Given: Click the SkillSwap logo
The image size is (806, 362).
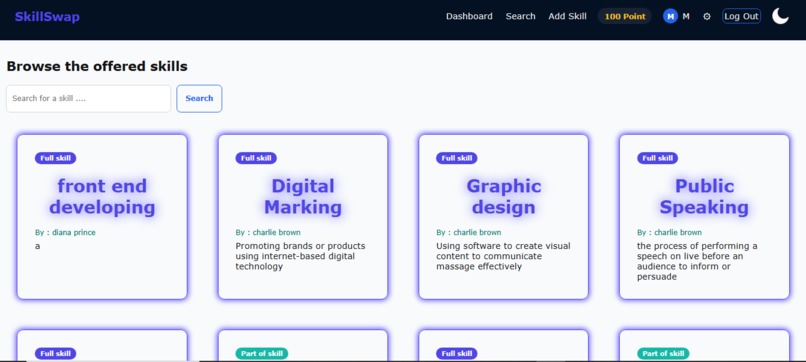Looking at the screenshot, I should [x=47, y=17].
